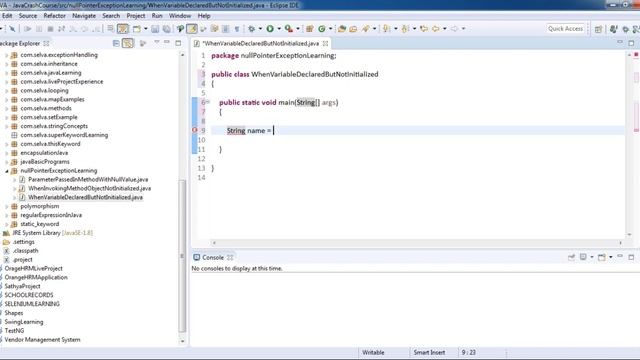Select the JRE System Library node
640x360 pixels.
point(52,233)
